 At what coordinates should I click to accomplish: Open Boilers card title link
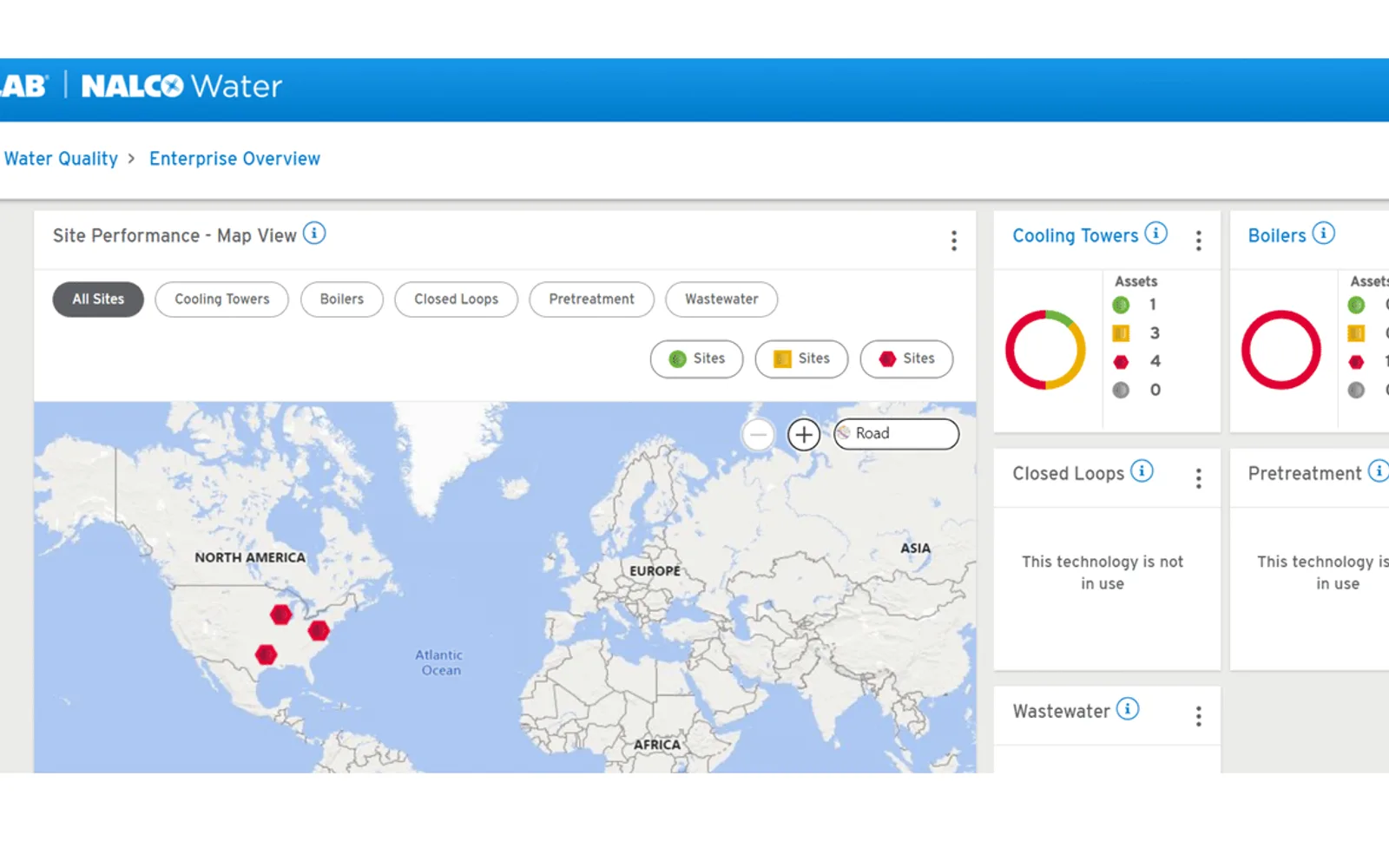[1276, 236]
